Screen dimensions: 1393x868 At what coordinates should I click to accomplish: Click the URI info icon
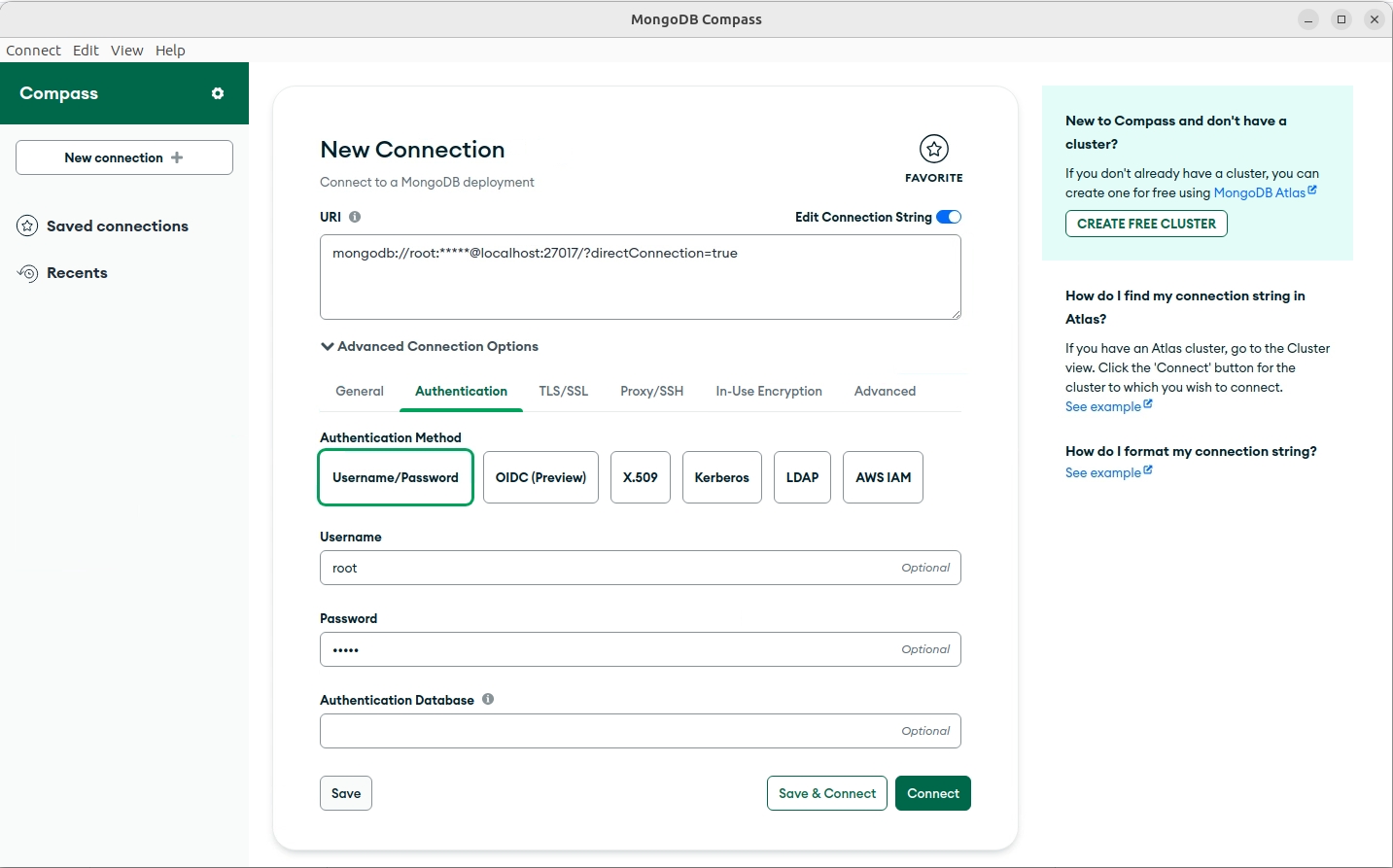pyautogui.click(x=355, y=217)
